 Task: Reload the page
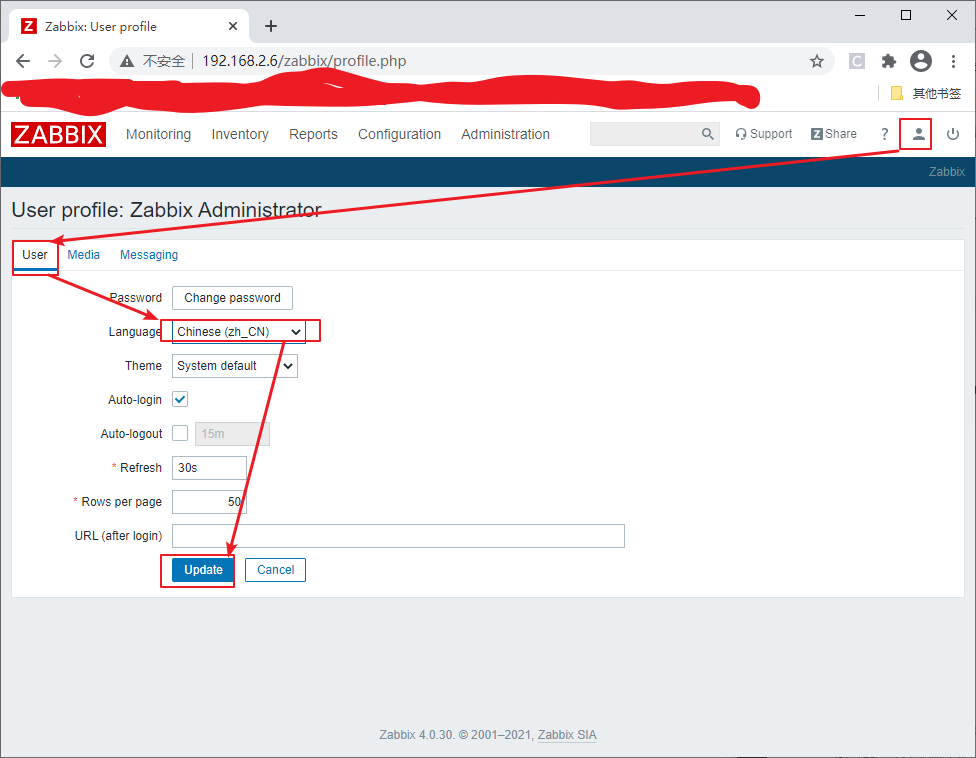[x=87, y=61]
